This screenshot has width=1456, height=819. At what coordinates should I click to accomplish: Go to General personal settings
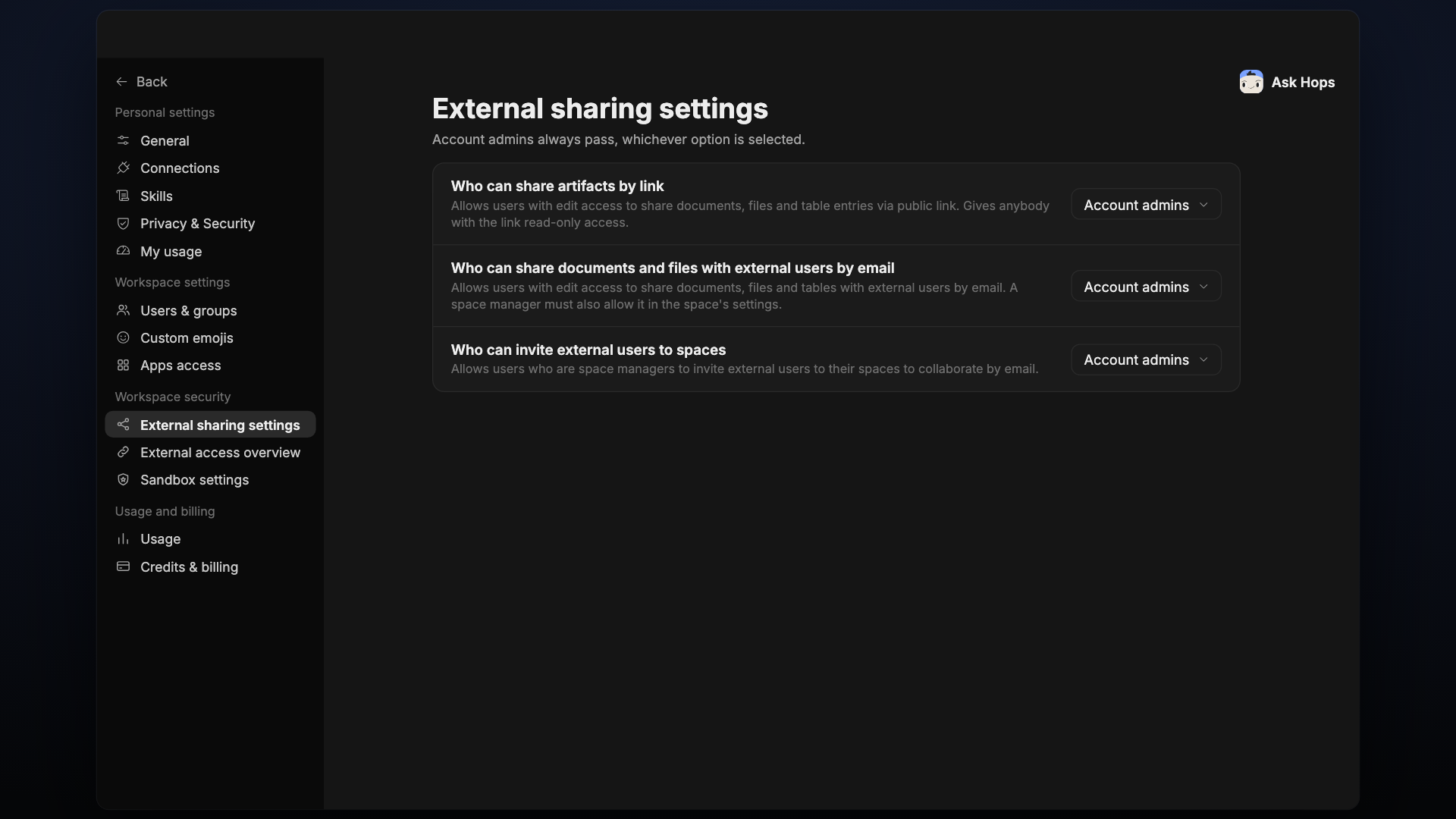pyautogui.click(x=165, y=141)
